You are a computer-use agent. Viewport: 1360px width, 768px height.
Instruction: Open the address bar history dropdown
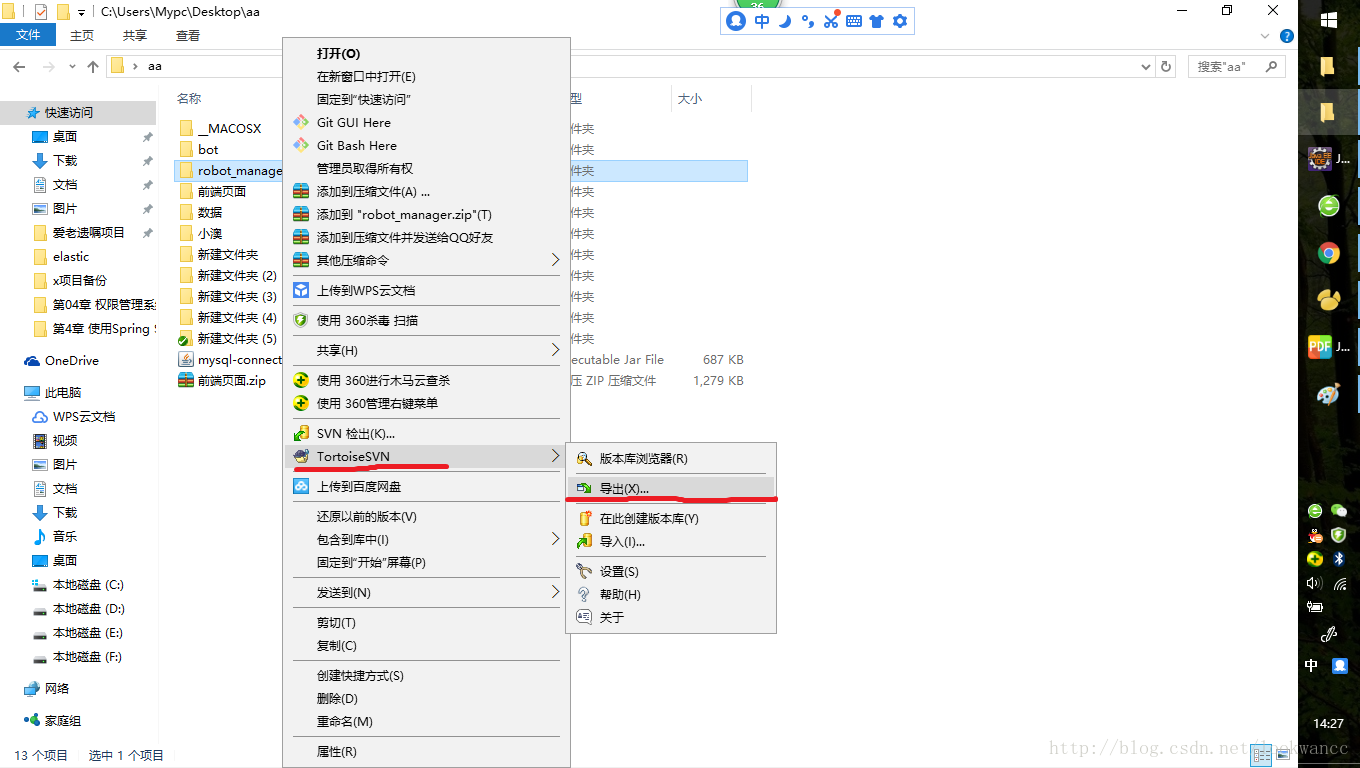[1146, 66]
